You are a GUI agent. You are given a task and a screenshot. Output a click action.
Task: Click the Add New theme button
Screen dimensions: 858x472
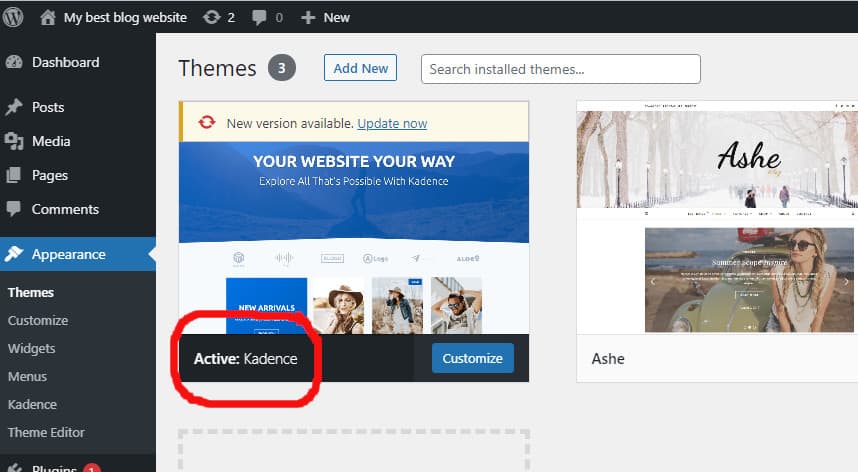pyautogui.click(x=360, y=68)
